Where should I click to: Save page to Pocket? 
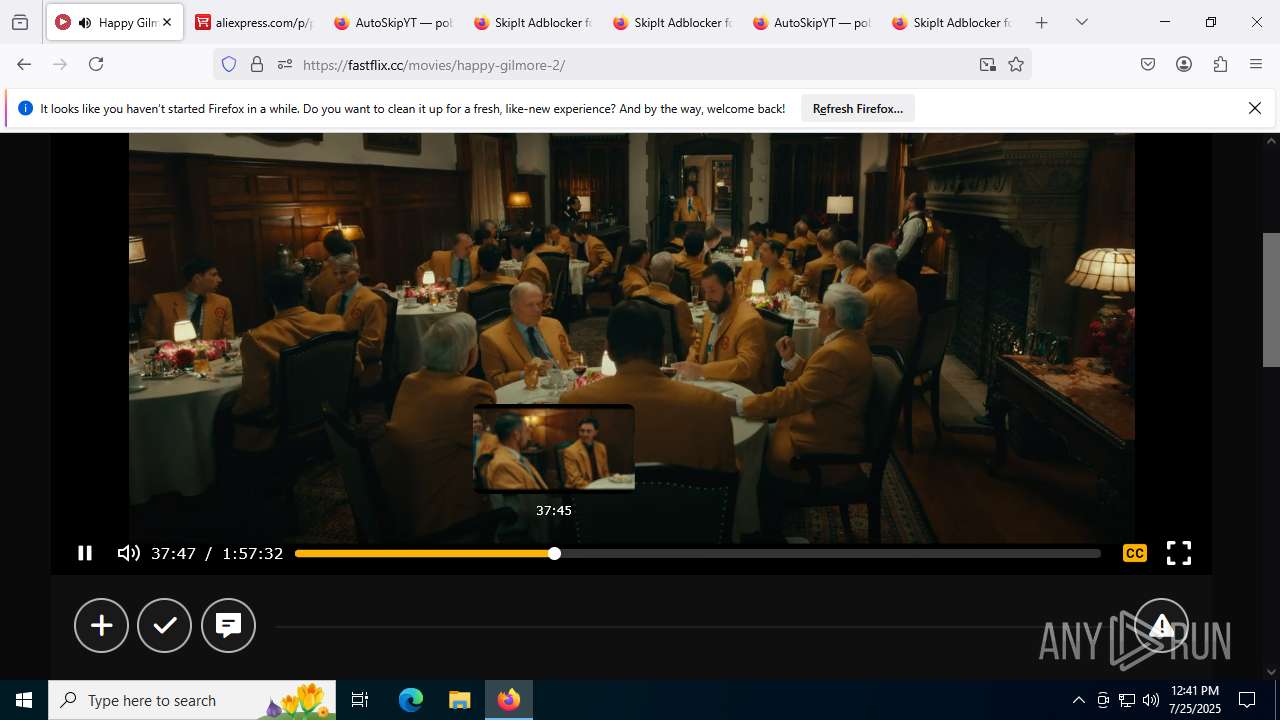pos(1148,64)
